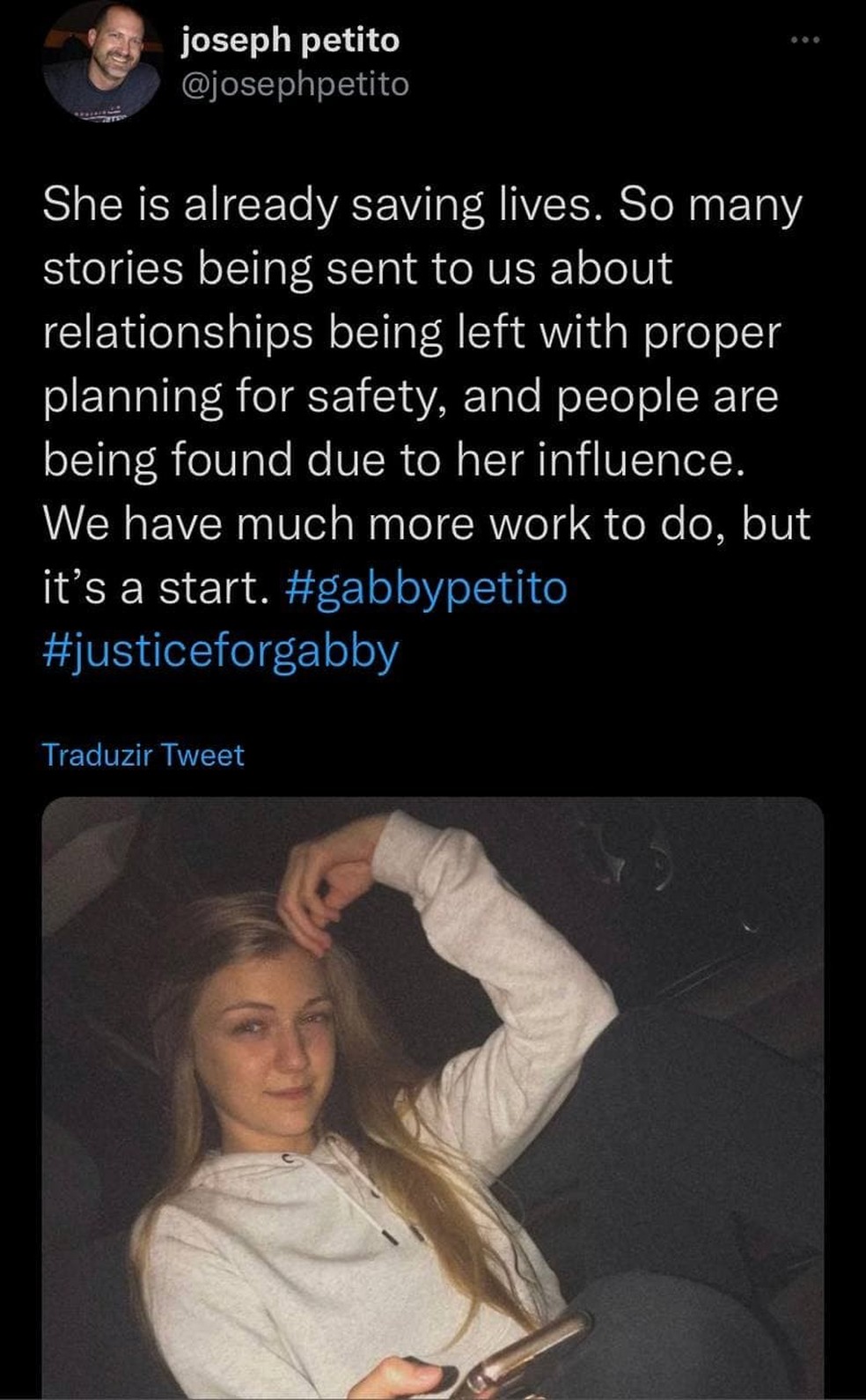Open the #justiceforgabby hashtag
Screen dimensions: 866x1400
click(x=221, y=652)
